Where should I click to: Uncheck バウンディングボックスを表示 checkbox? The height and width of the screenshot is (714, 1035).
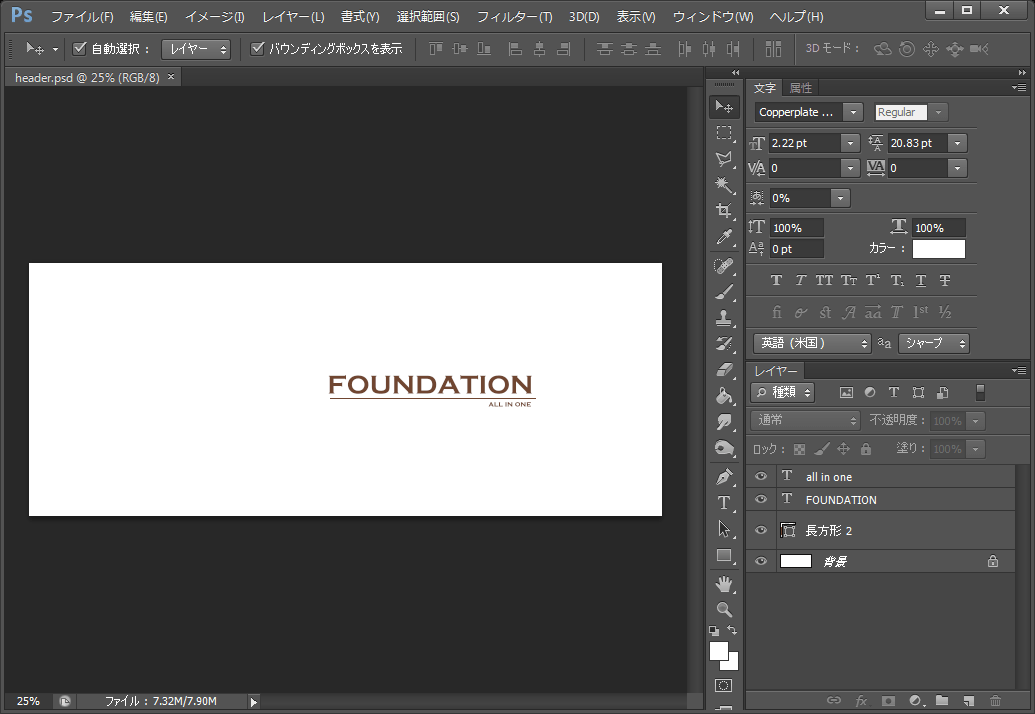click(x=257, y=48)
